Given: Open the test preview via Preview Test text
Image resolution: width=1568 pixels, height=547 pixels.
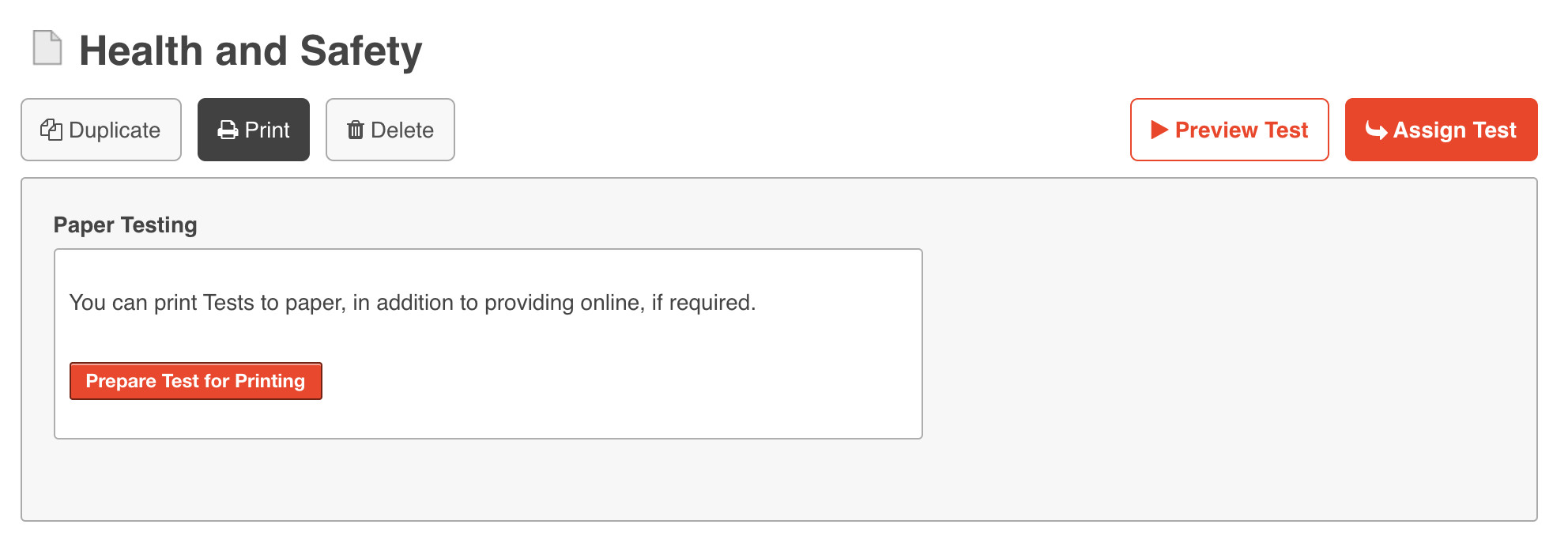Looking at the screenshot, I should [1242, 130].
